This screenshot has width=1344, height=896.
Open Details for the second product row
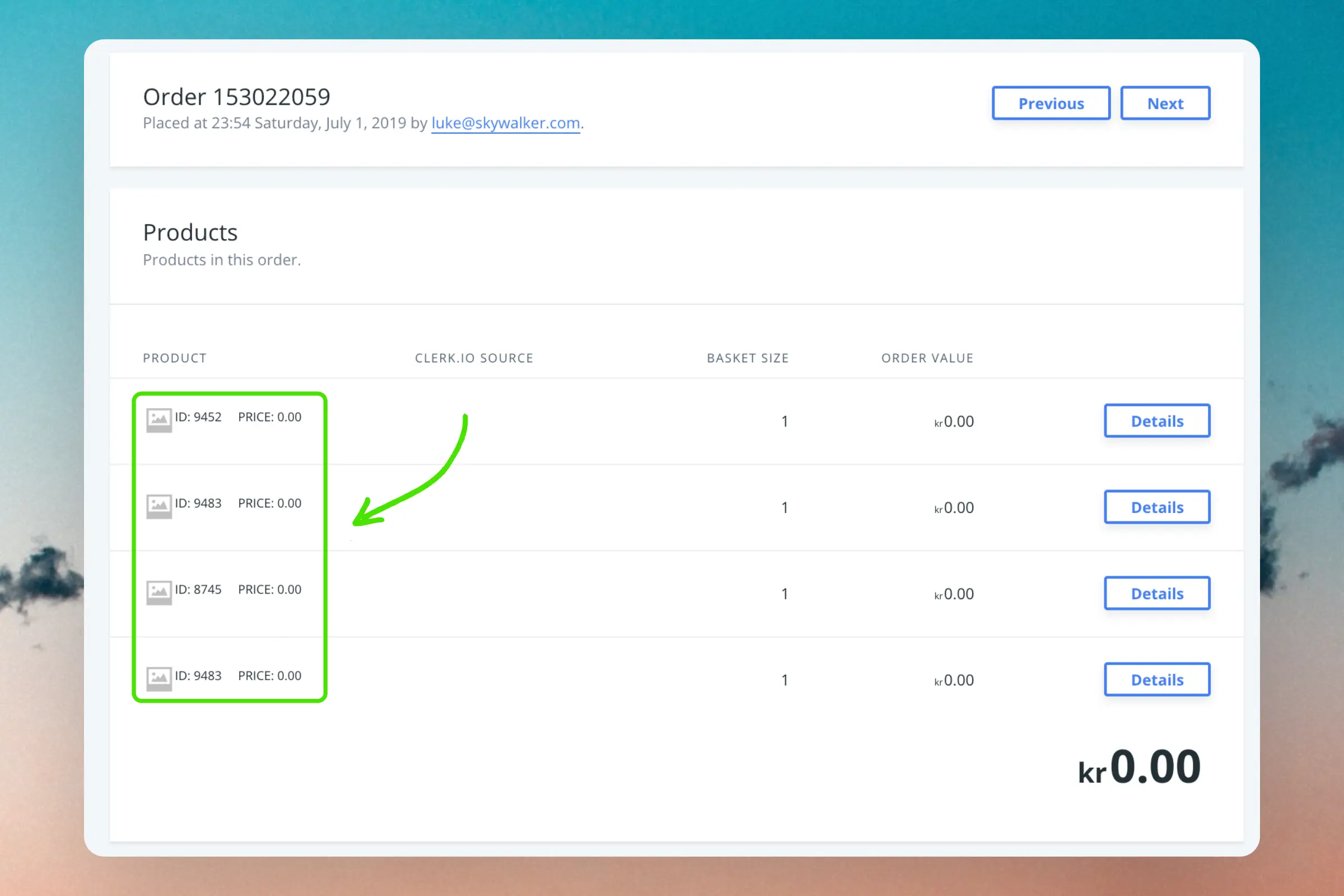(1156, 507)
